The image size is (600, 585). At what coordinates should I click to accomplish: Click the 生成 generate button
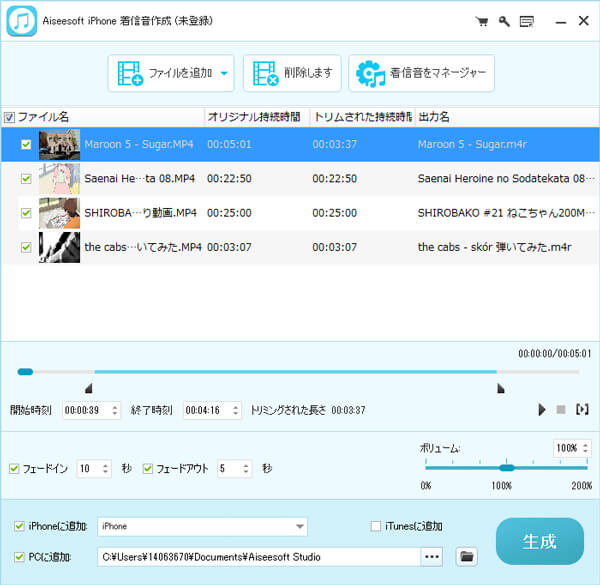tap(540, 541)
